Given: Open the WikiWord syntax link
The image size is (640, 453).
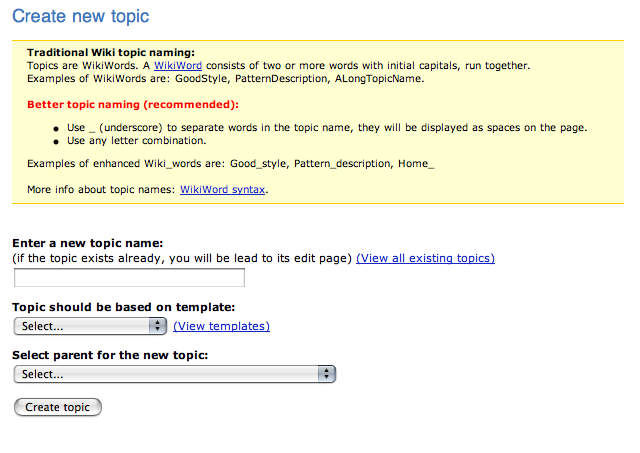Looking at the screenshot, I should (222, 189).
